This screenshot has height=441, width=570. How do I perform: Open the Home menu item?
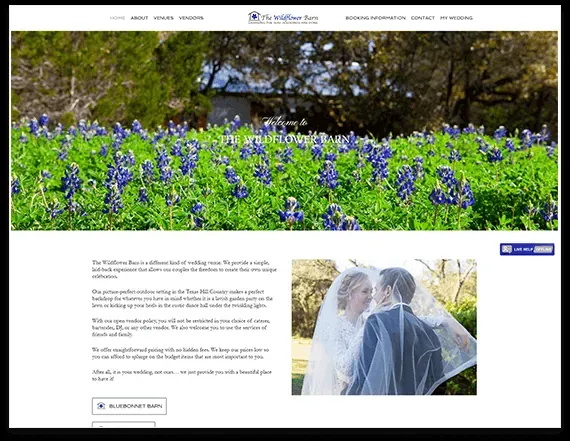point(117,18)
